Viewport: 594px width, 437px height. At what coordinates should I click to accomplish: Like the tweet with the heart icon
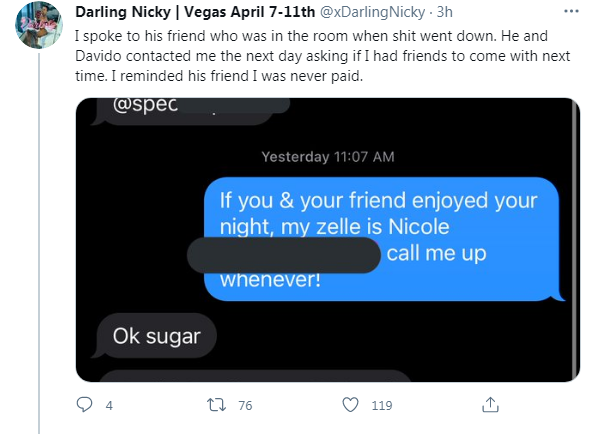[x=350, y=405]
